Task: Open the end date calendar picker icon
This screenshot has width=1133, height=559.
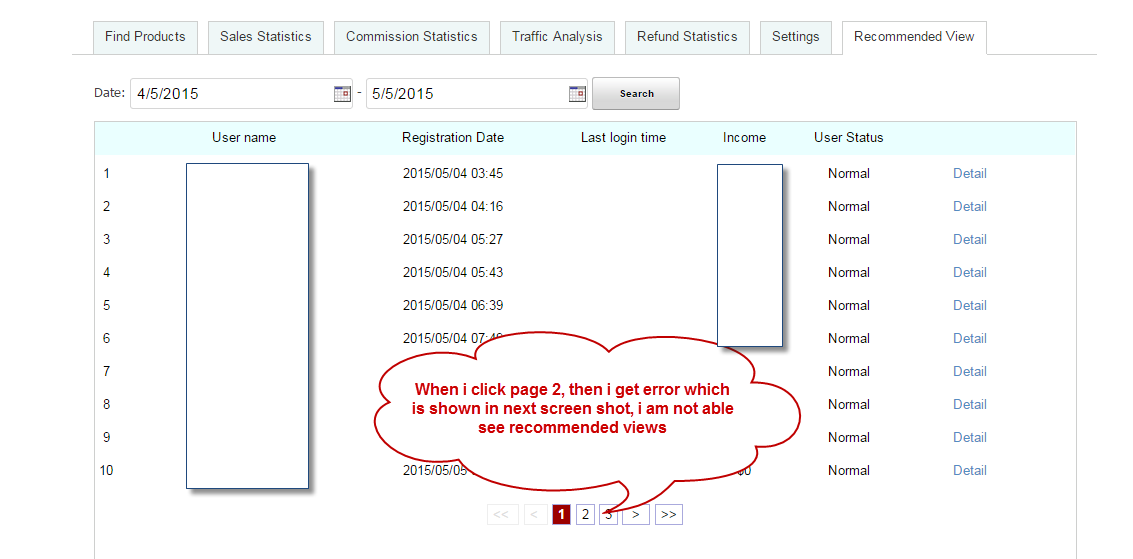Action: (x=577, y=93)
